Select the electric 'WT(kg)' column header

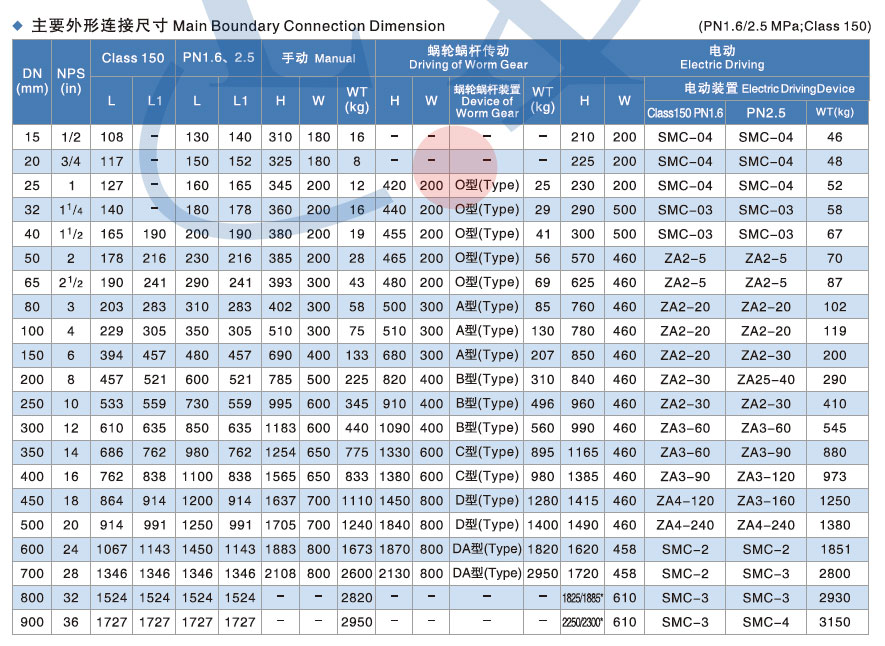834,113
